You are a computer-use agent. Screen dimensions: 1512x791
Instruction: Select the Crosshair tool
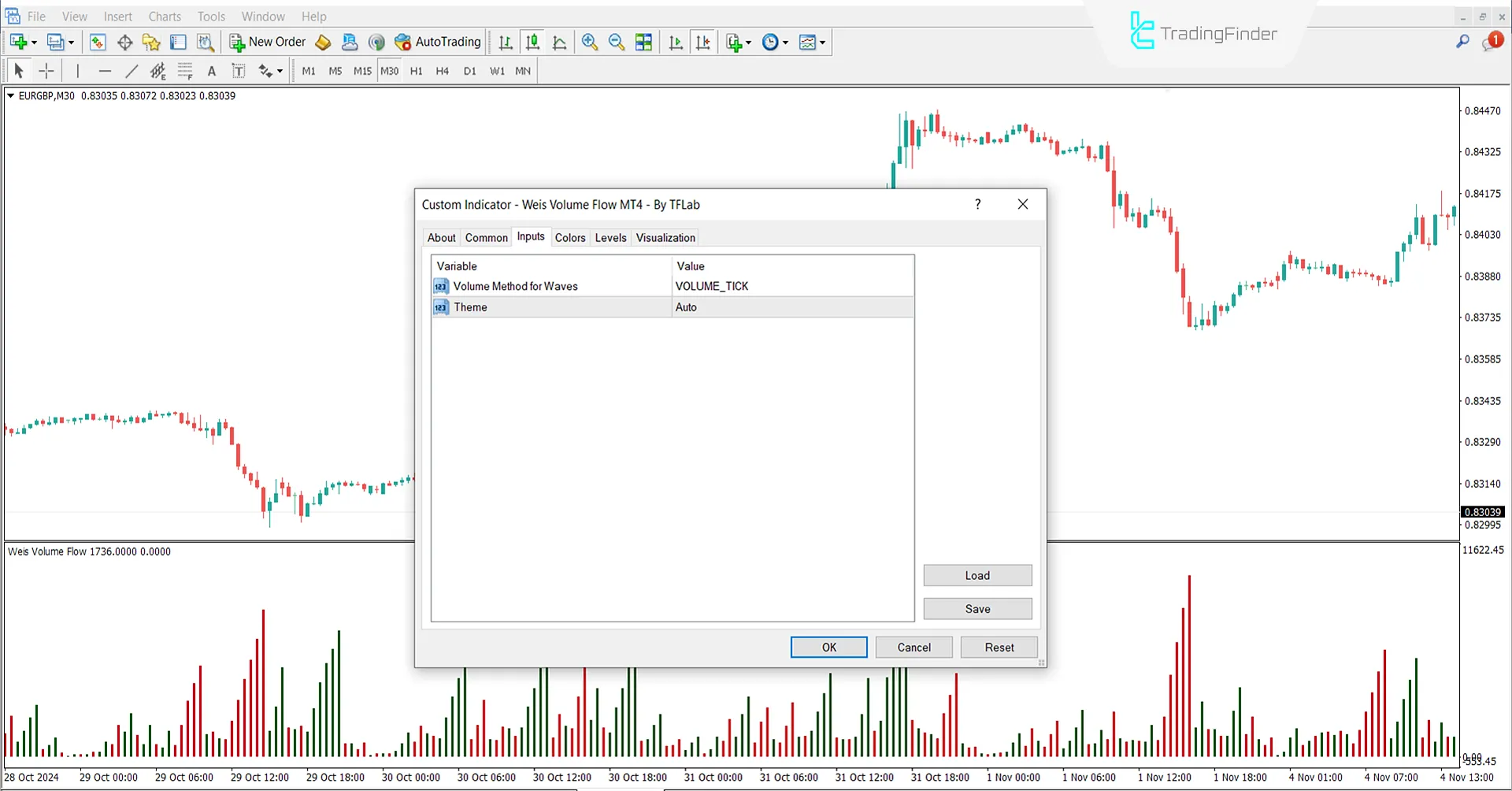coord(46,71)
